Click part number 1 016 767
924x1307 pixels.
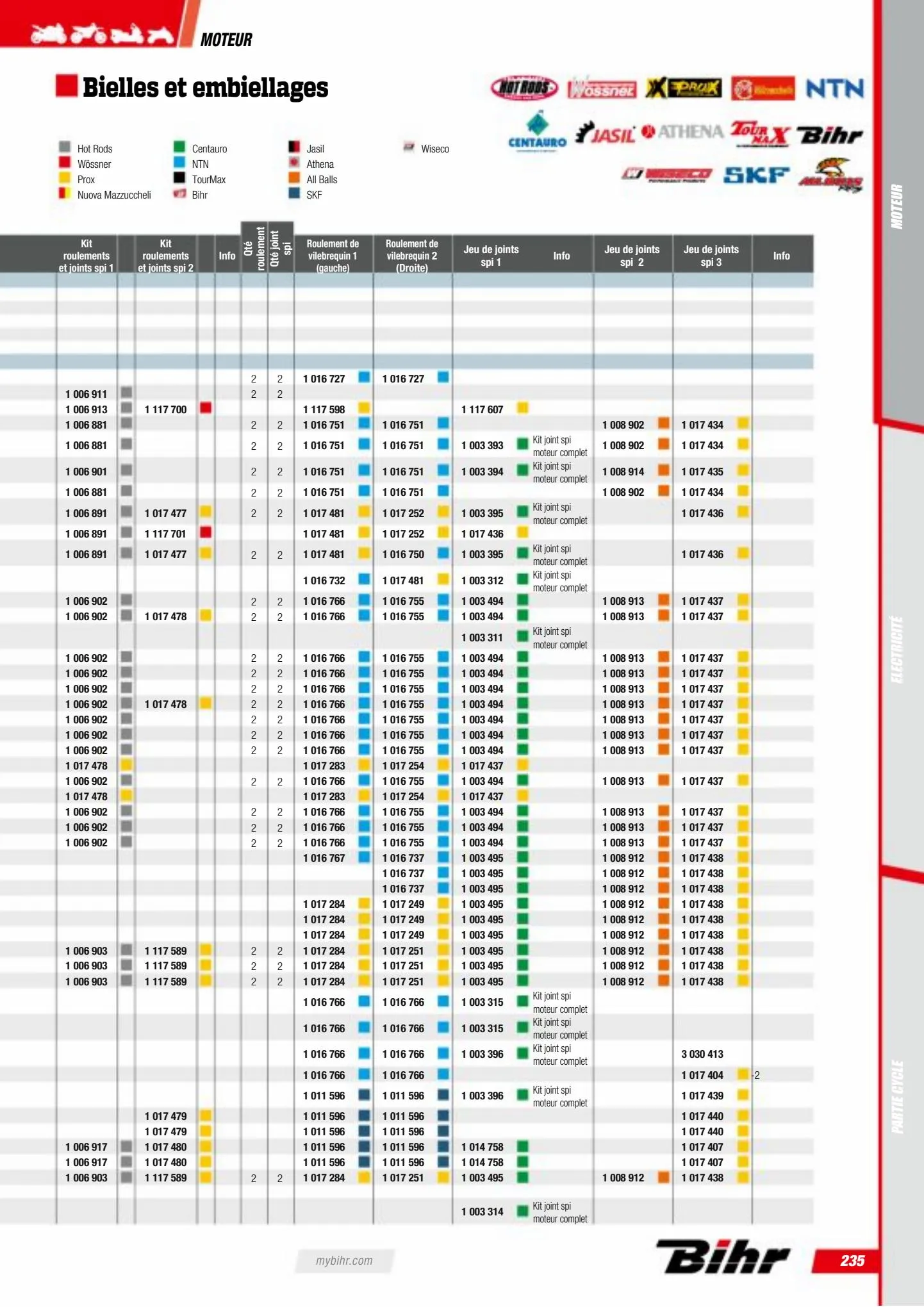click(324, 858)
